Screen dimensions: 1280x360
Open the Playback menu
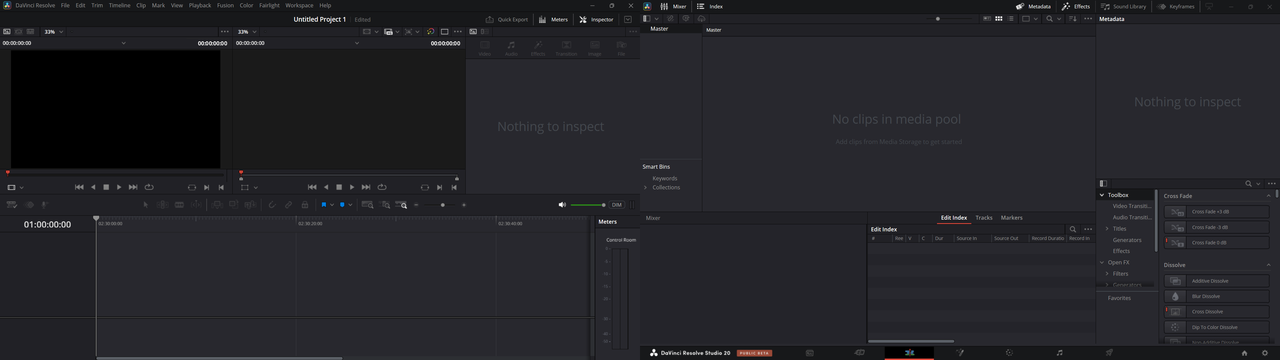pos(200,5)
